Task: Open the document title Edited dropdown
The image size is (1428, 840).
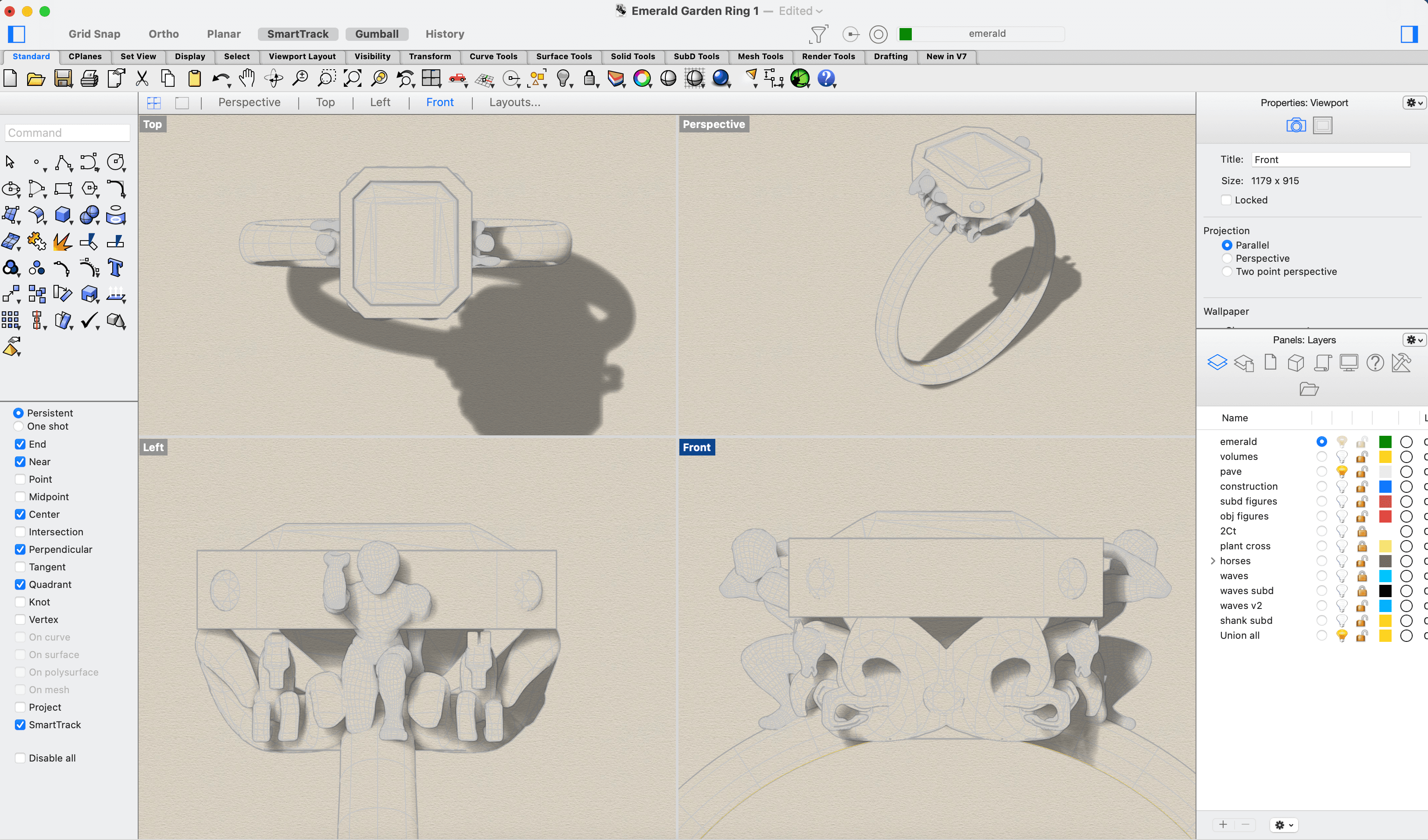Action: (x=800, y=11)
